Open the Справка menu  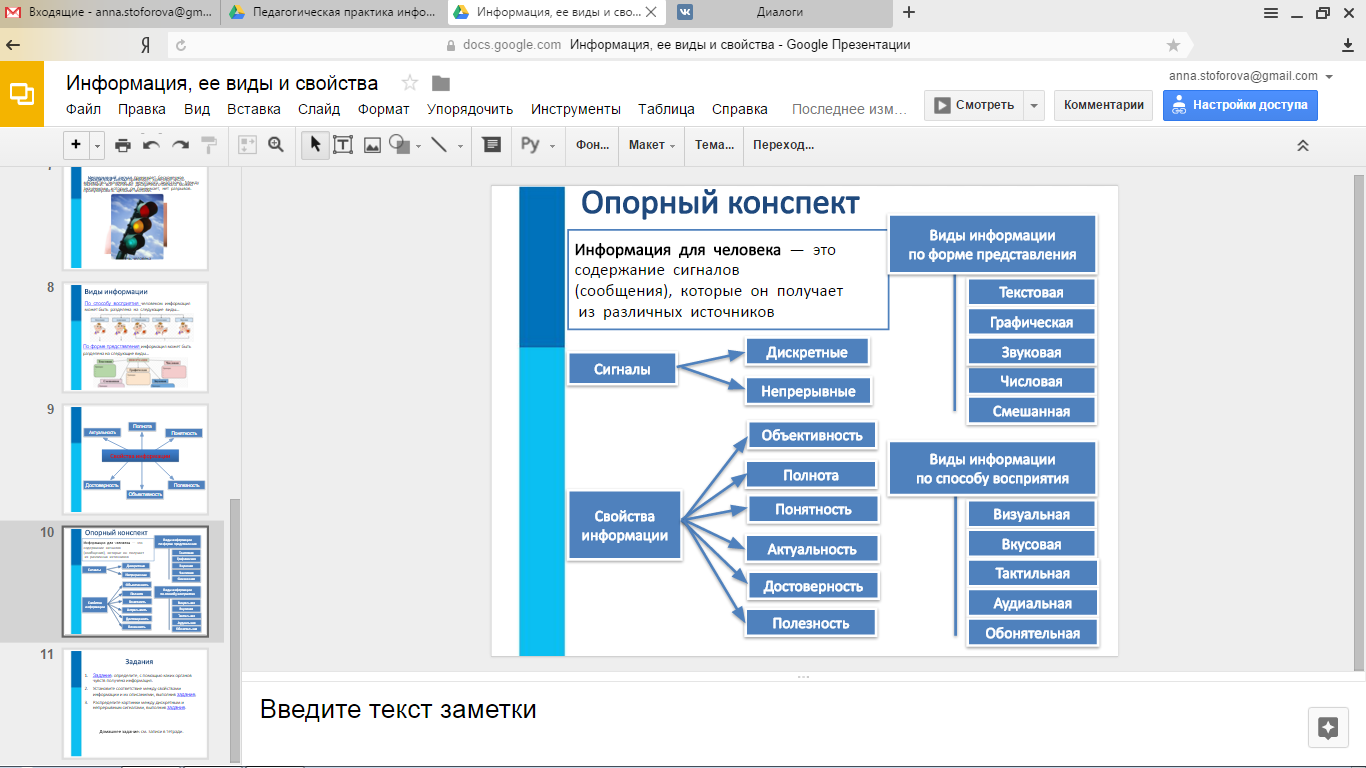click(x=740, y=109)
